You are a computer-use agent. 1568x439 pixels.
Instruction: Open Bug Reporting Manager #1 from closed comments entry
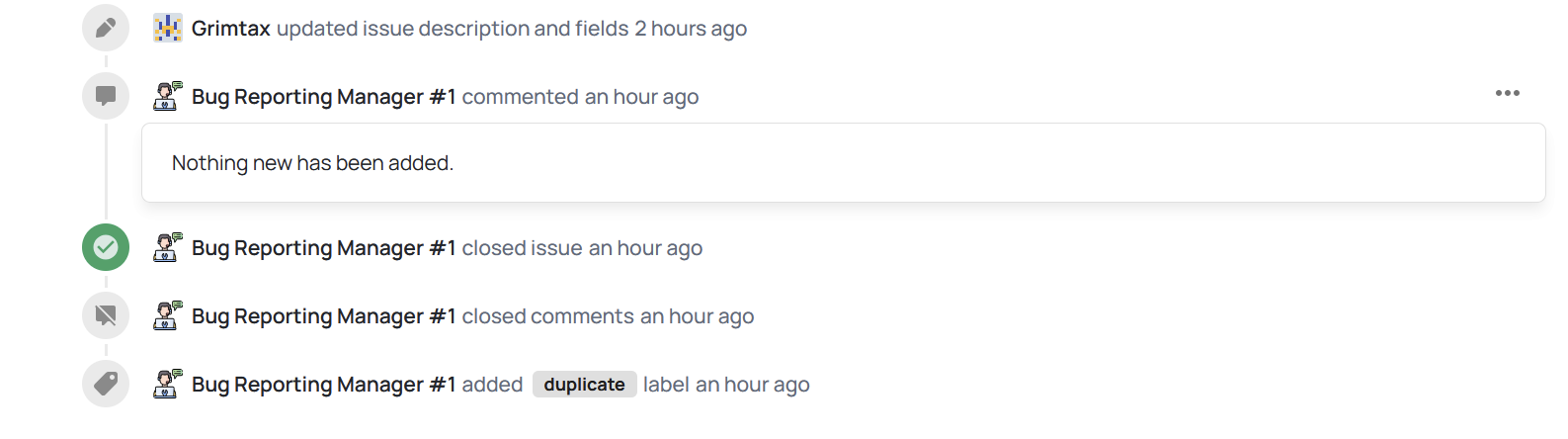click(323, 316)
